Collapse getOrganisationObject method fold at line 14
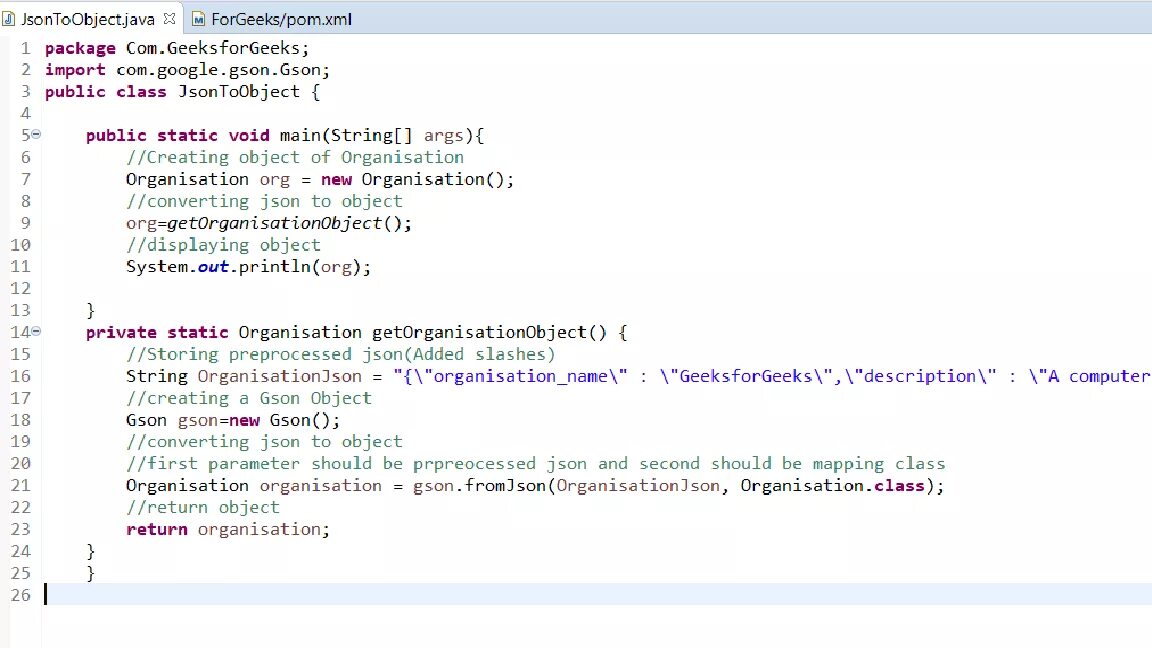 pyautogui.click(x=36, y=331)
